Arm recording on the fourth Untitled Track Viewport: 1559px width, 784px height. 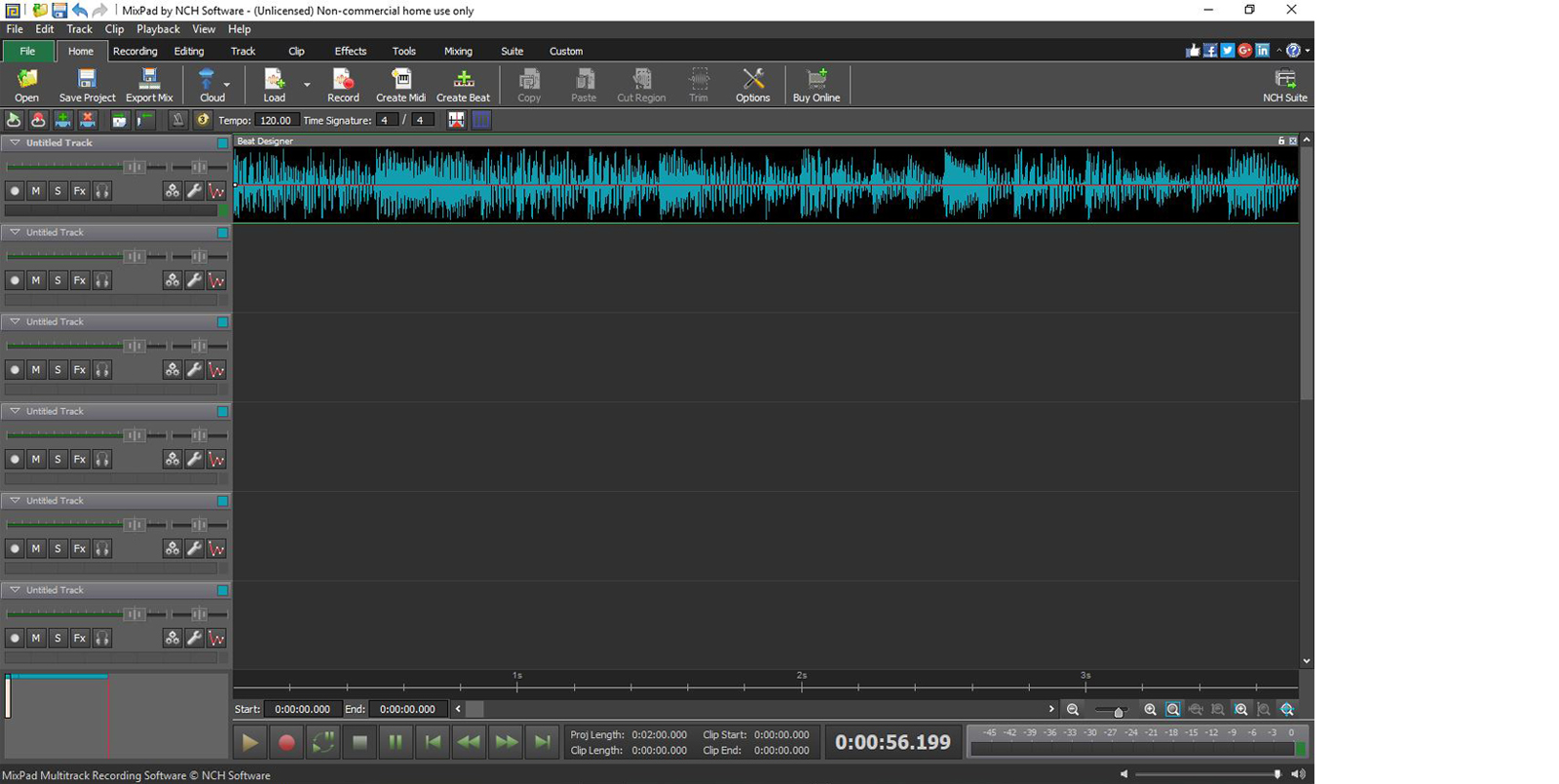point(15,460)
